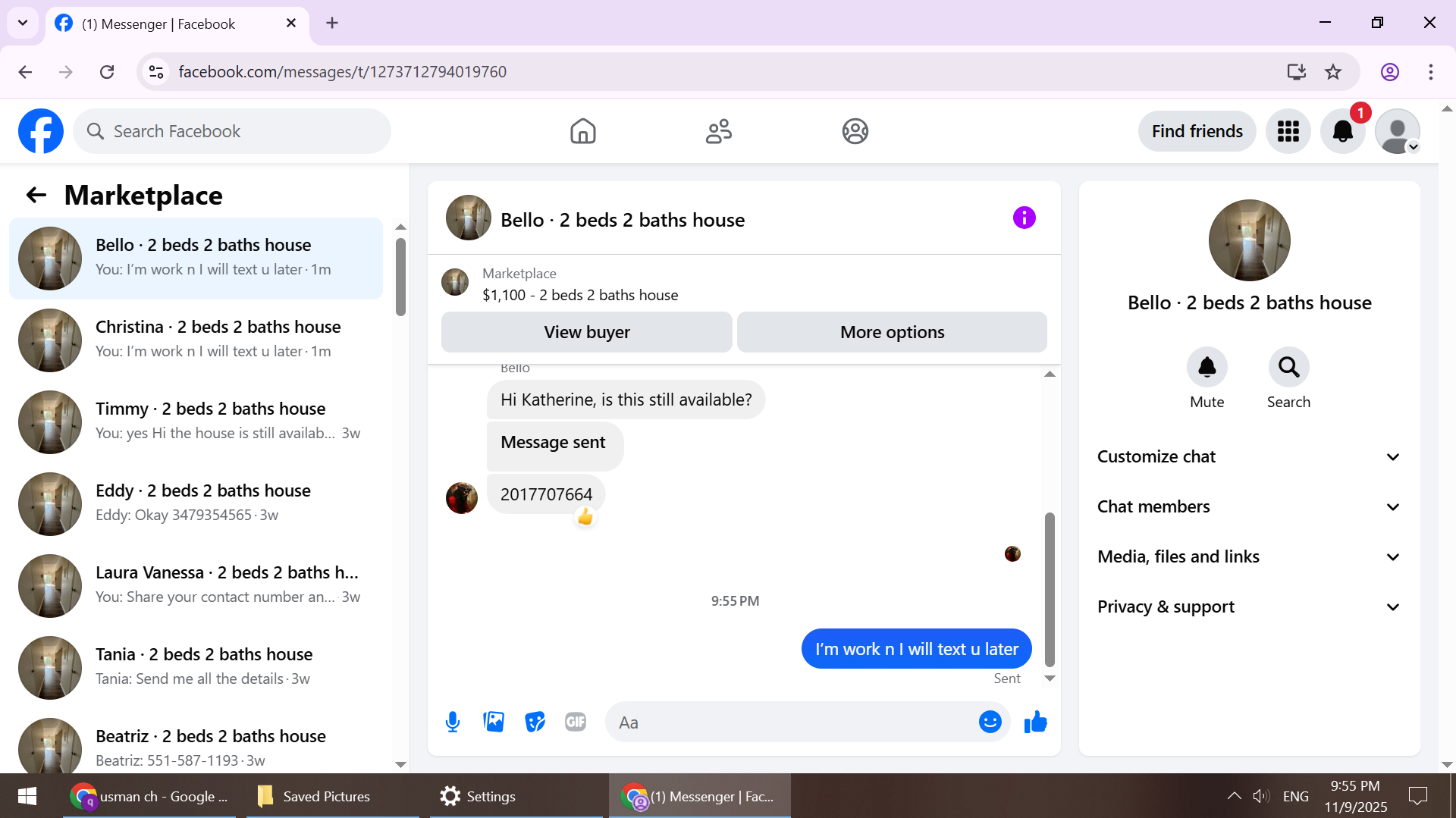The image size is (1456, 818).
Task: Open conversation information purple icon
Action: click(x=1024, y=218)
